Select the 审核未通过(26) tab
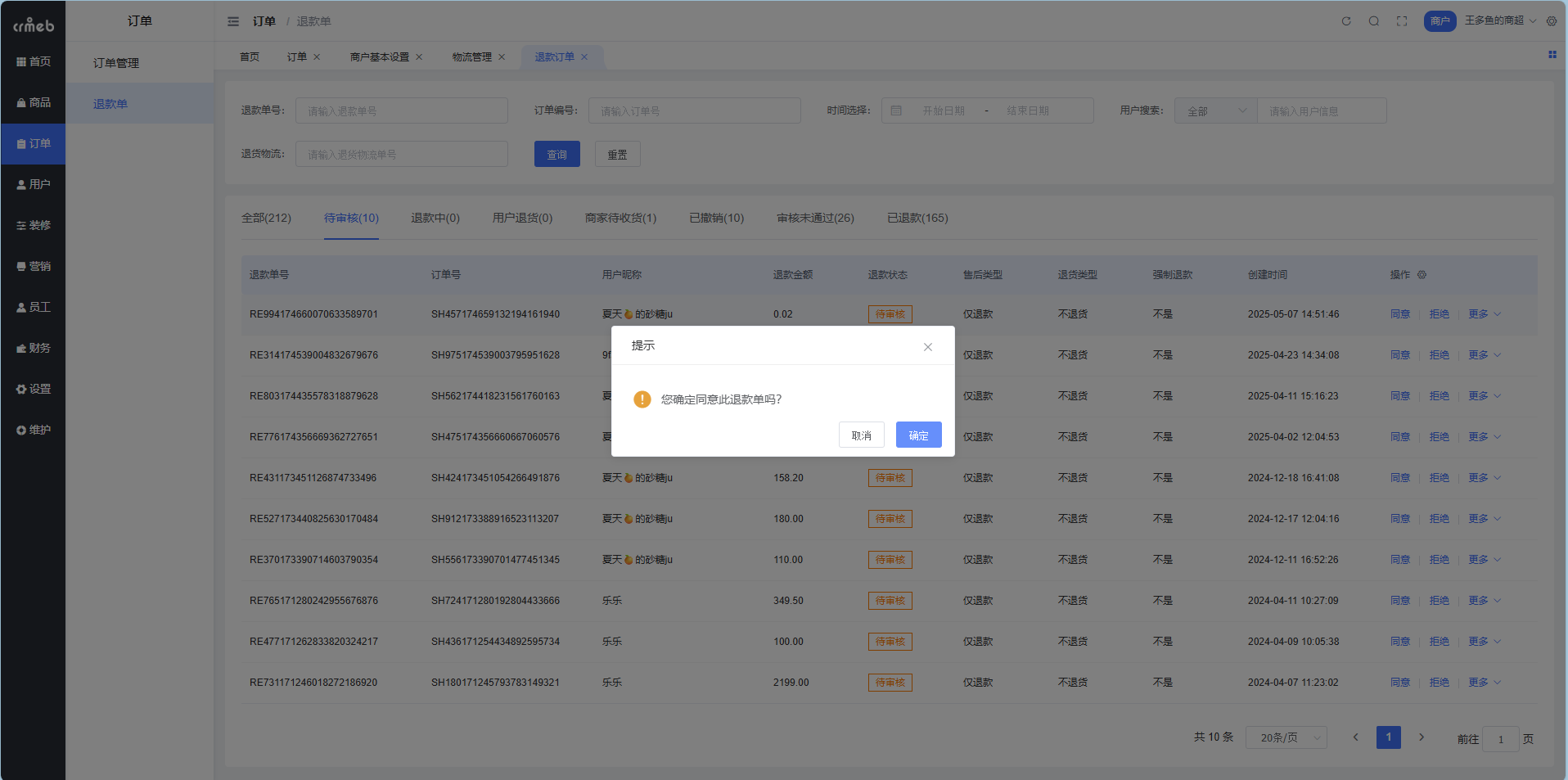This screenshot has width=1568, height=780. point(815,218)
